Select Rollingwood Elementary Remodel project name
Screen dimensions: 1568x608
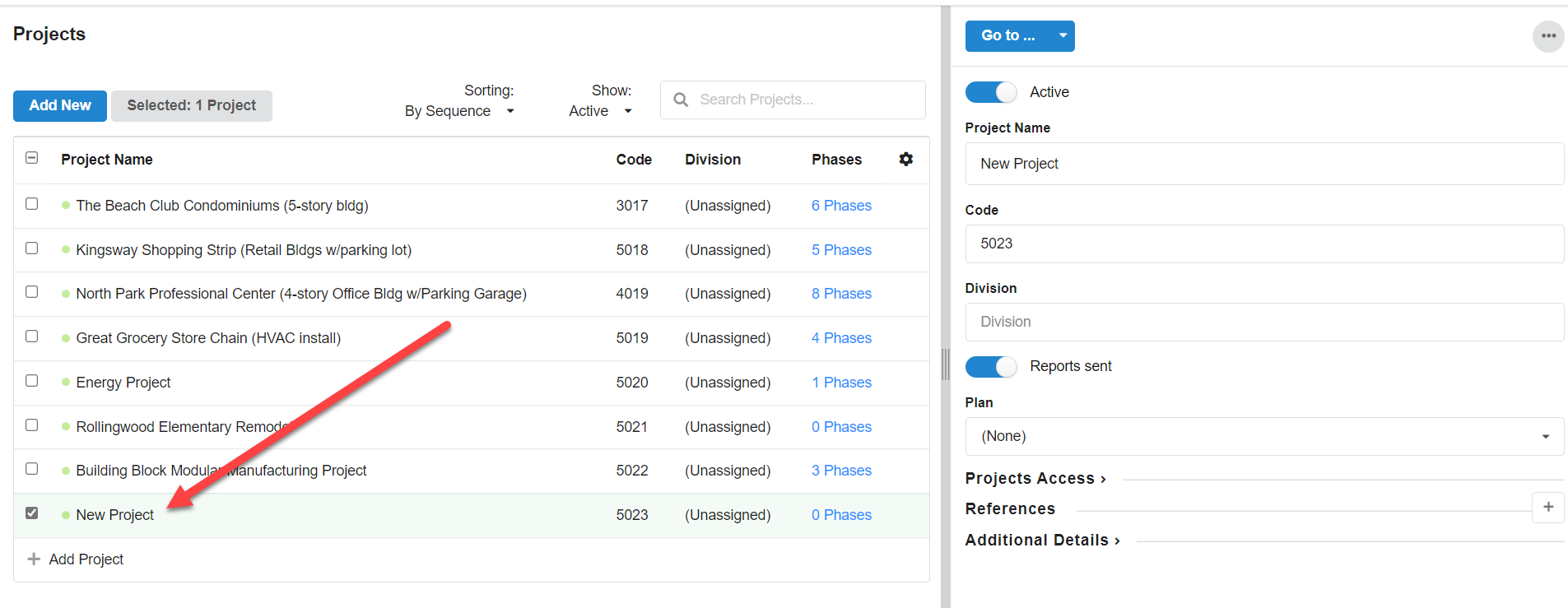click(x=185, y=427)
